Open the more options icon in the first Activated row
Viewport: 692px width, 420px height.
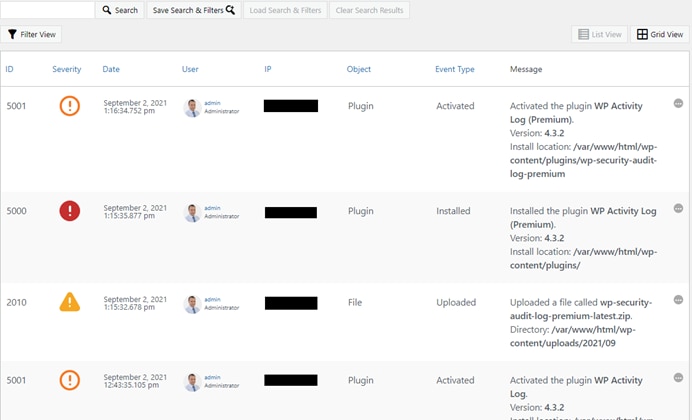click(x=678, y=103)
